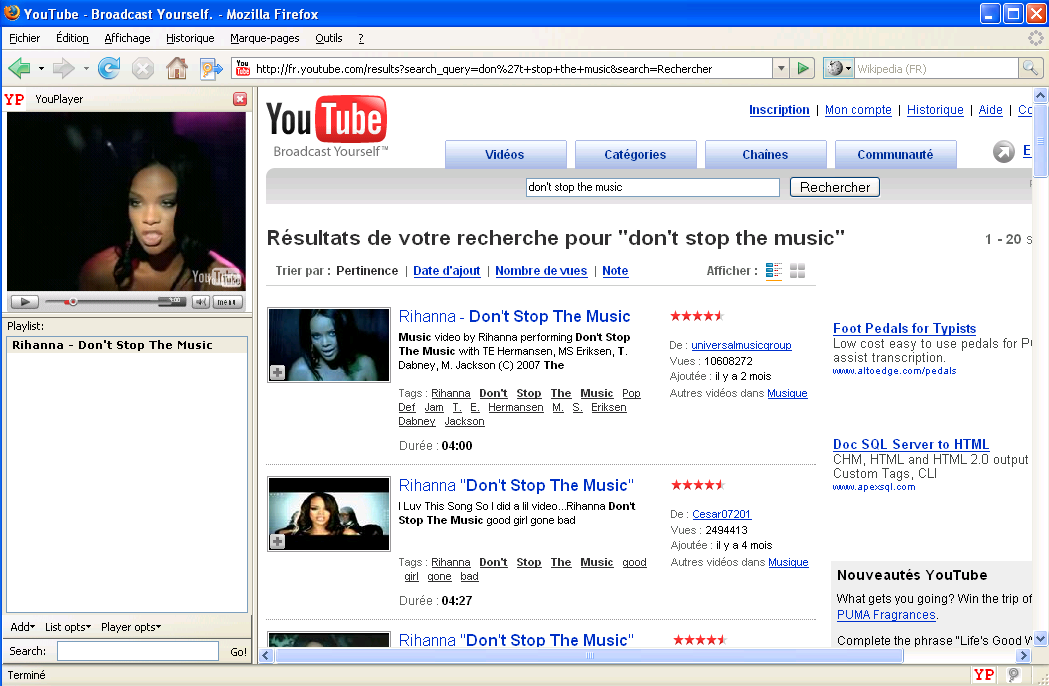Add first Rihanna video with plus icon
1049x686 pixels.
278,372
